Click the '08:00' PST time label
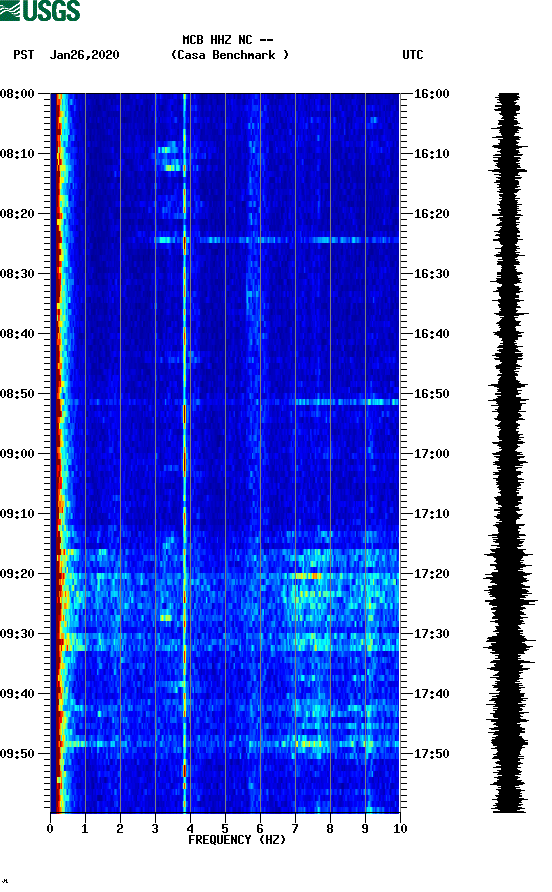The height and width of the screenshot is (892, 552). coord(17,93)
